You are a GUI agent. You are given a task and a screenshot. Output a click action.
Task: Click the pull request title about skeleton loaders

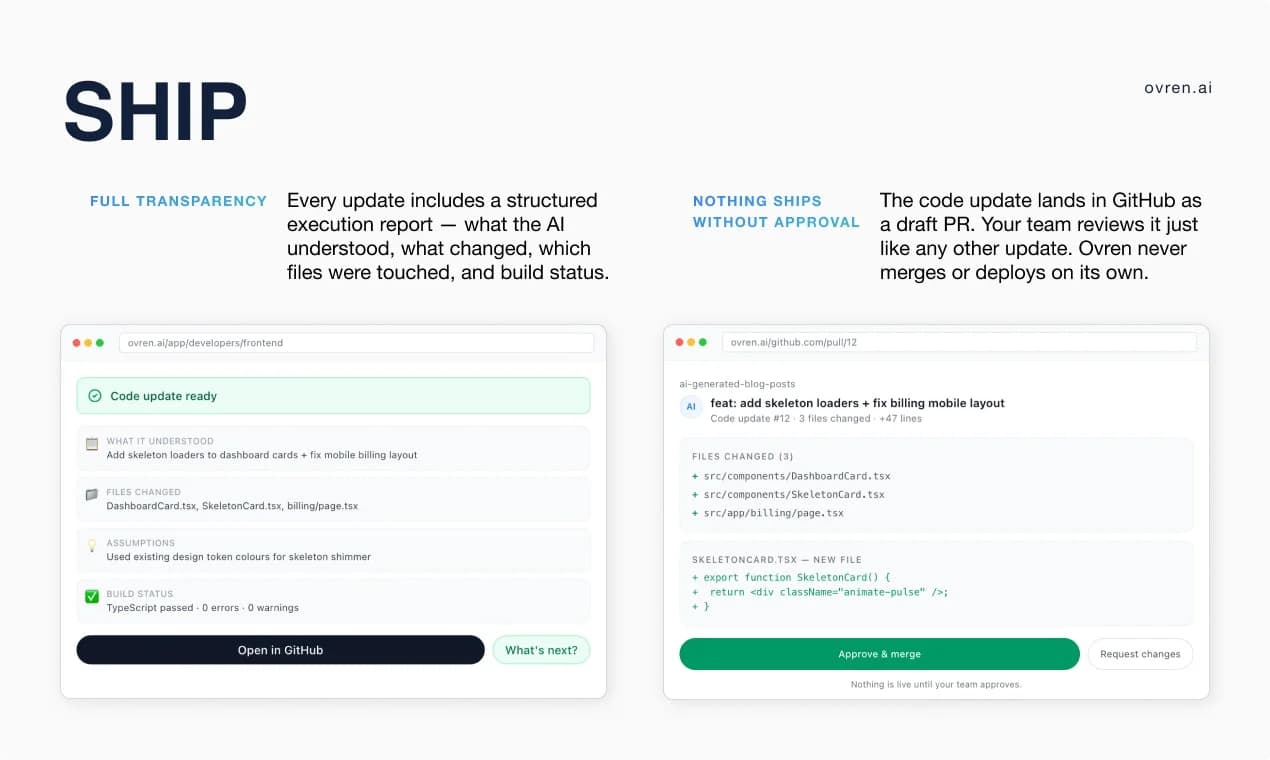[857, 403]
